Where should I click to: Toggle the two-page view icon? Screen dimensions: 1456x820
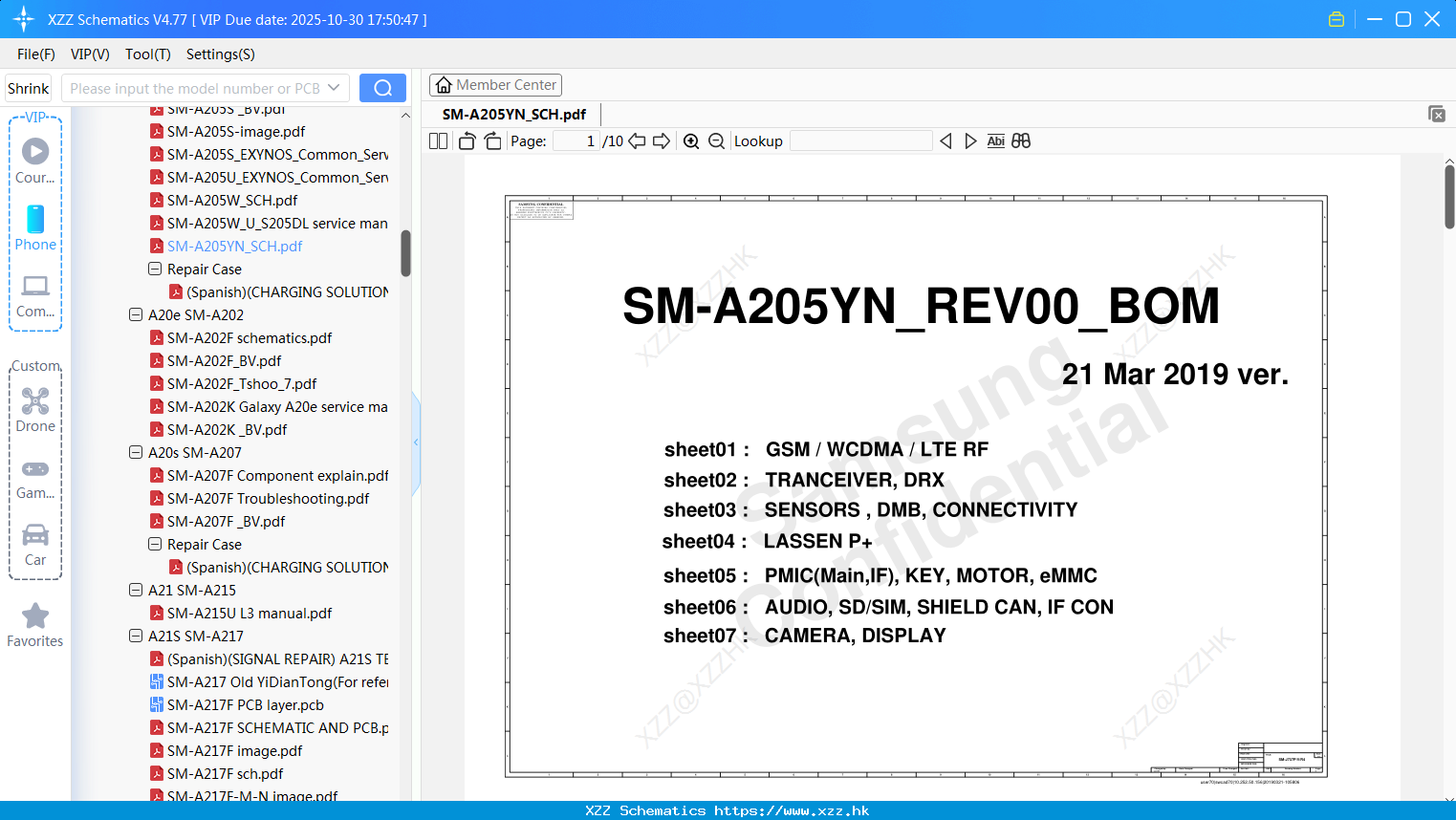click(x=439, y=141)
